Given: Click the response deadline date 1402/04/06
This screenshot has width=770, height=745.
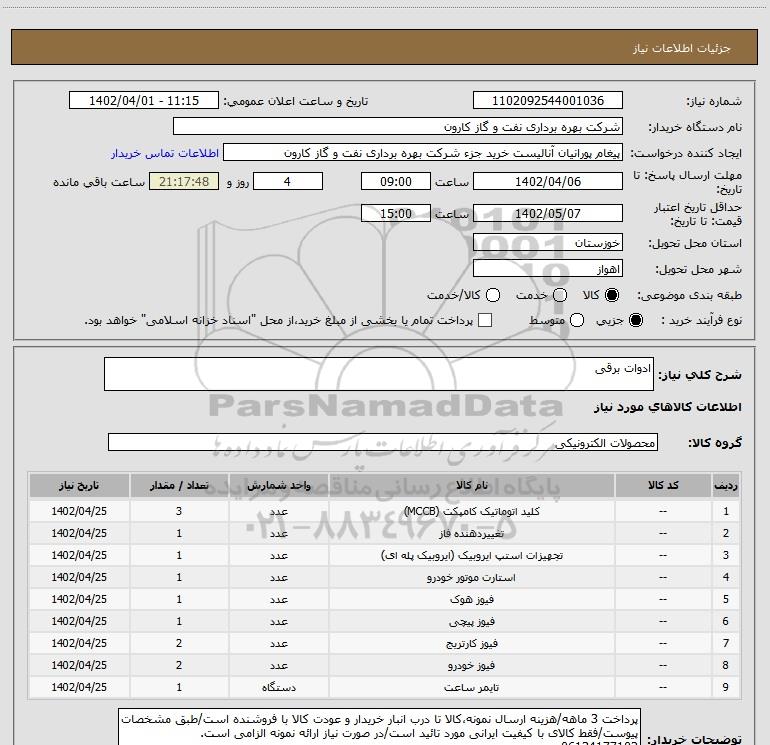Looking at the screenshot, I should (x=548, y=182).
